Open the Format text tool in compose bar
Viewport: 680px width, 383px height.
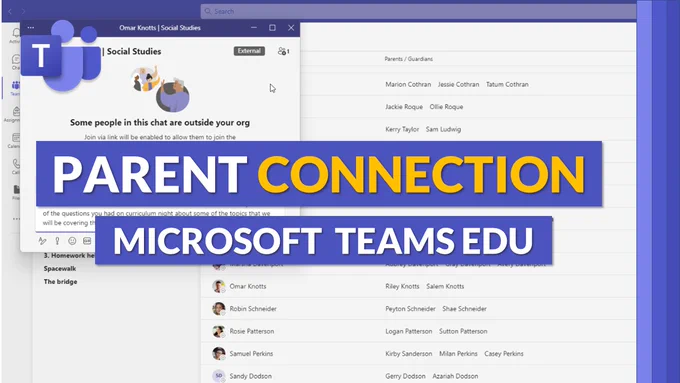click(x=42, y=241)
